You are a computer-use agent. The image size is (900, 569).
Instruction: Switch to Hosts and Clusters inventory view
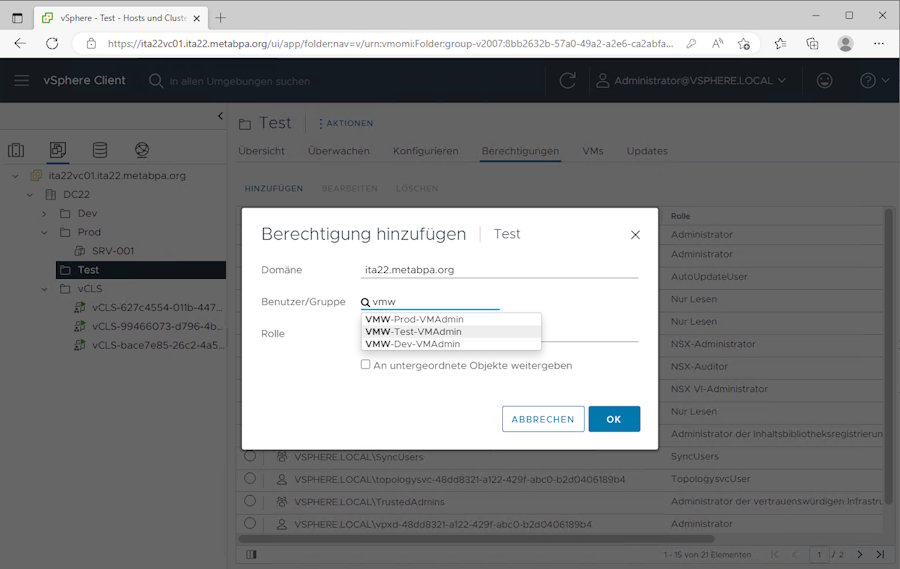point(16,150)
